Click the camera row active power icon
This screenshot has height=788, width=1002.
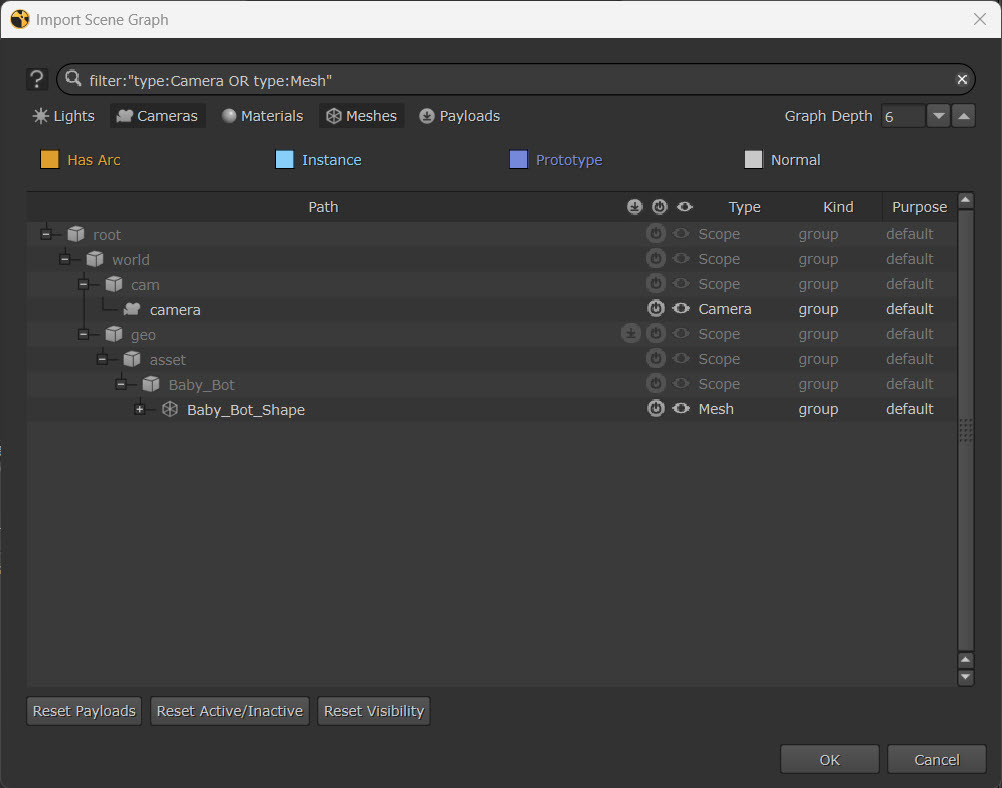[x=656, y=309]
